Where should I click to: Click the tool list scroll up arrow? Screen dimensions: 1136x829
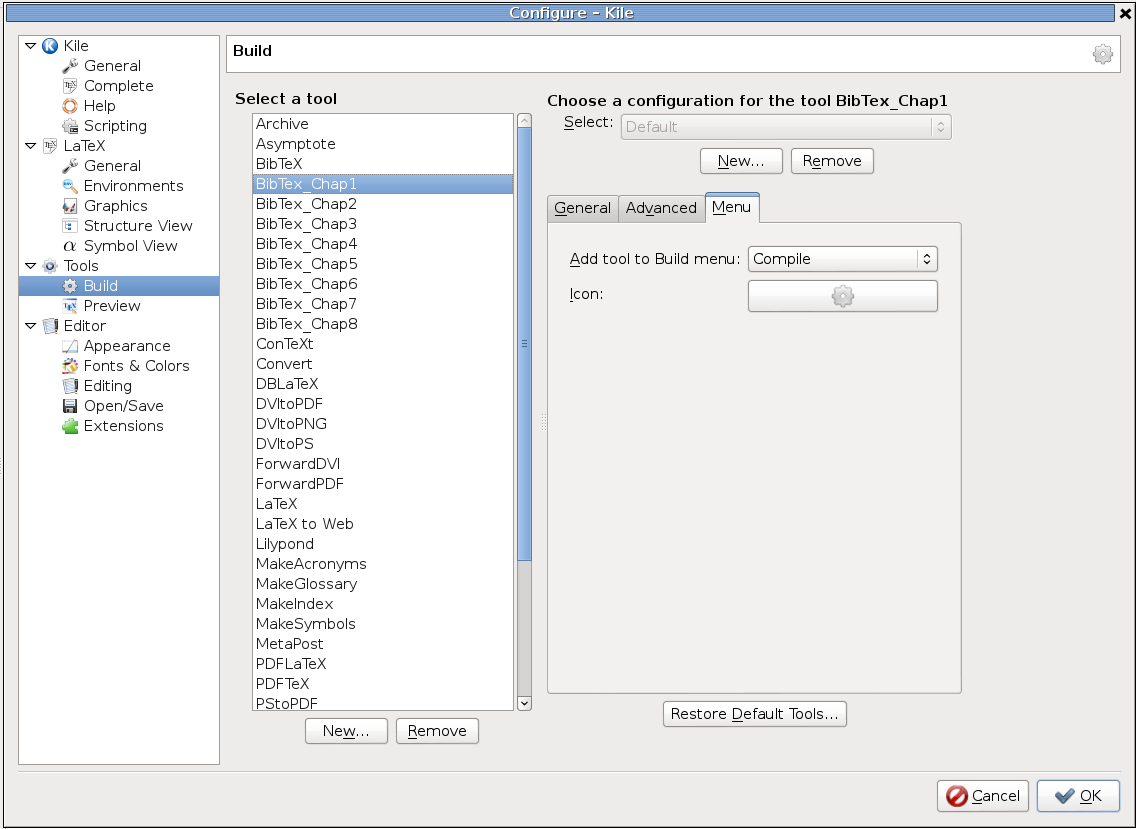[x=525, y=120]
